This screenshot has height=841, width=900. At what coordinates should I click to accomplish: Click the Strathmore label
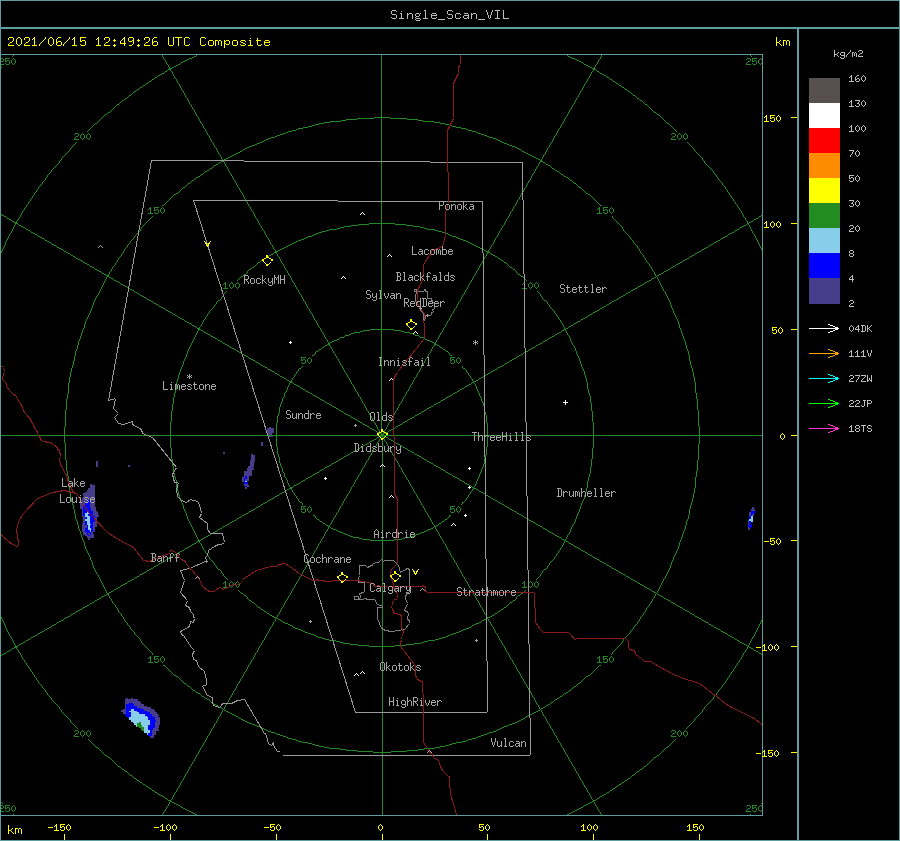point(486,592)
